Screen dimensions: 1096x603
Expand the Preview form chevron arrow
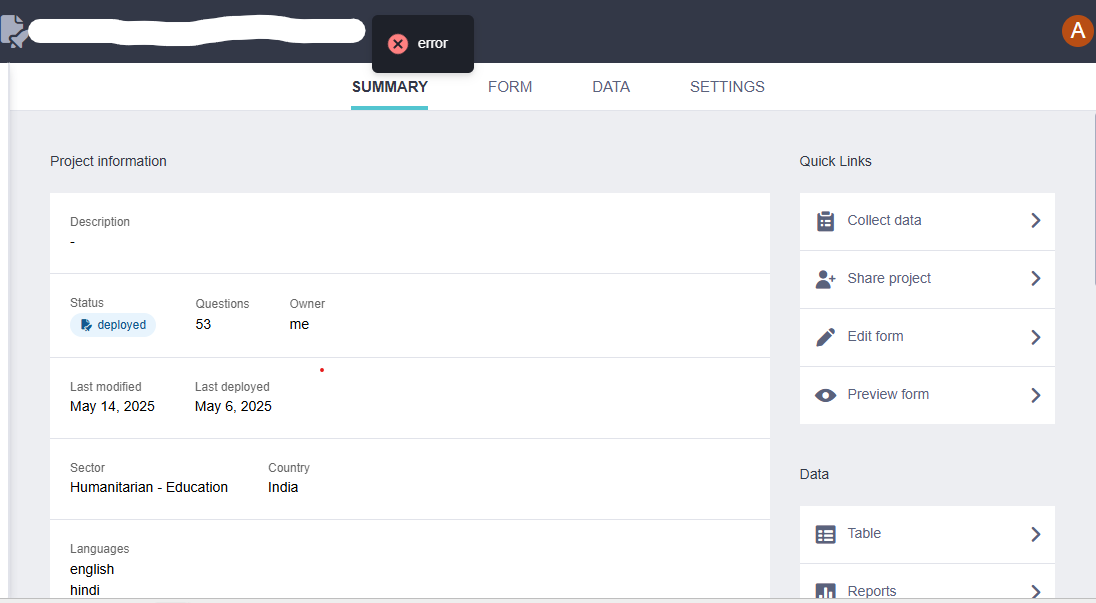(1036, 395)
